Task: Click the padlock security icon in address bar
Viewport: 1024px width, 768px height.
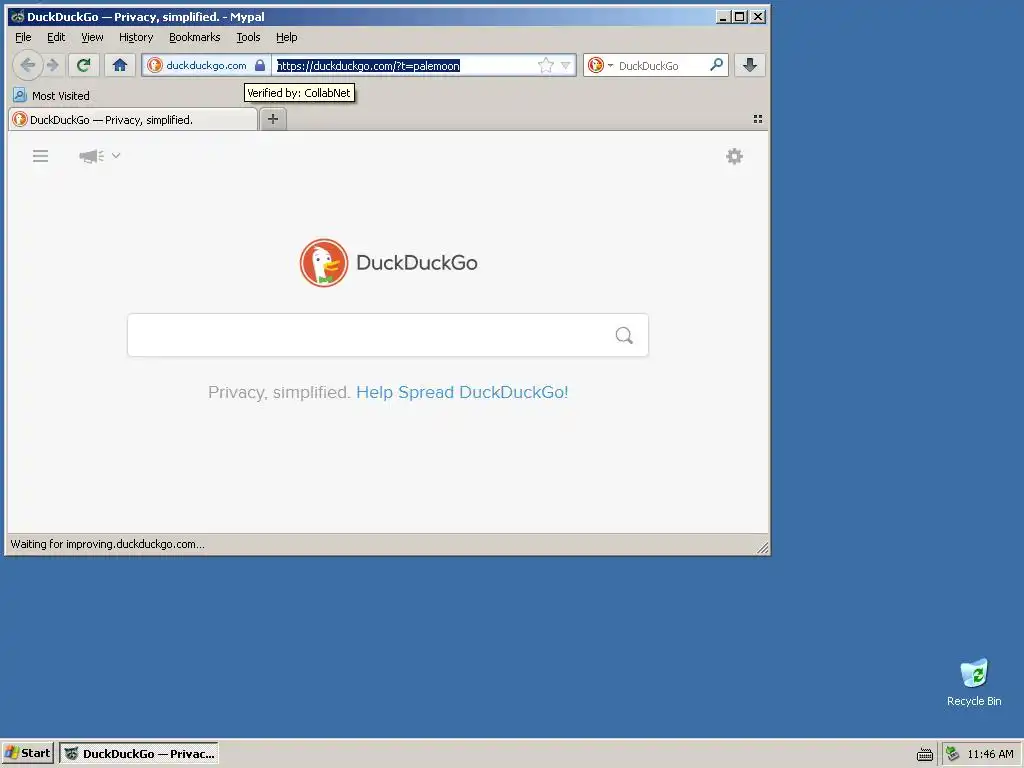Action: [x=260, y=65]
